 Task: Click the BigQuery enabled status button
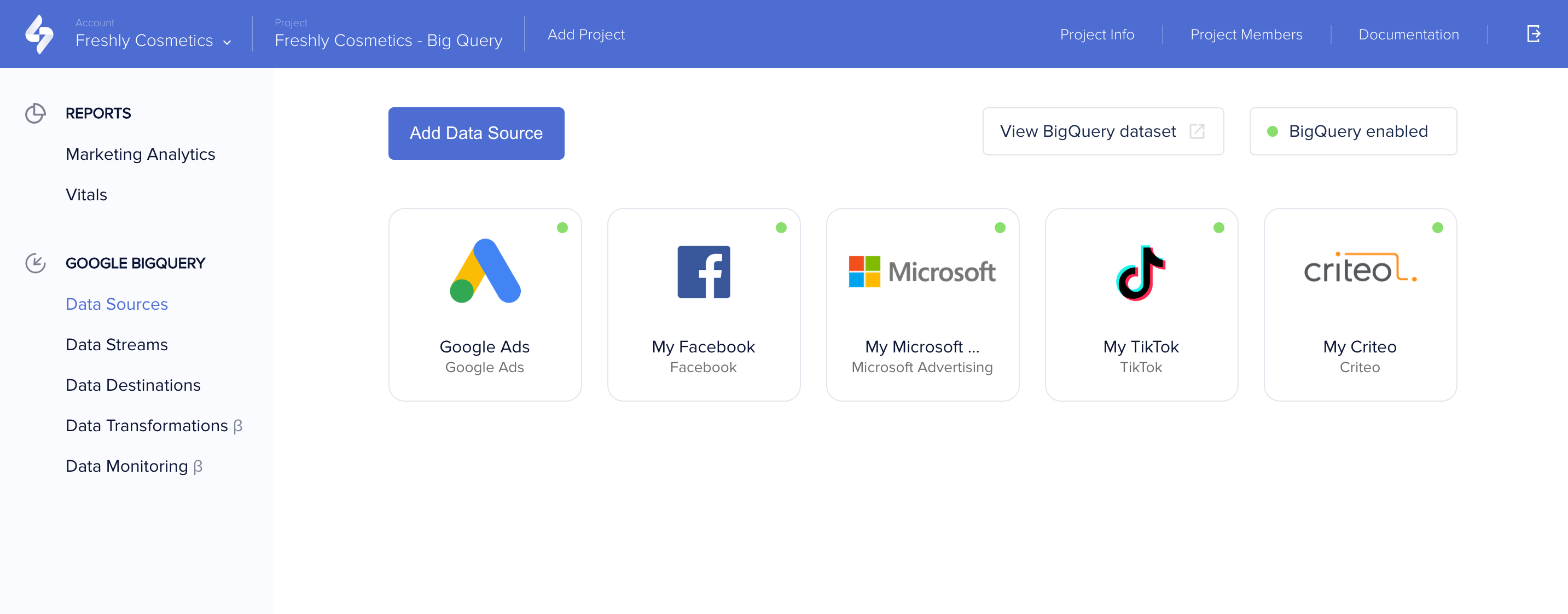1352,131
